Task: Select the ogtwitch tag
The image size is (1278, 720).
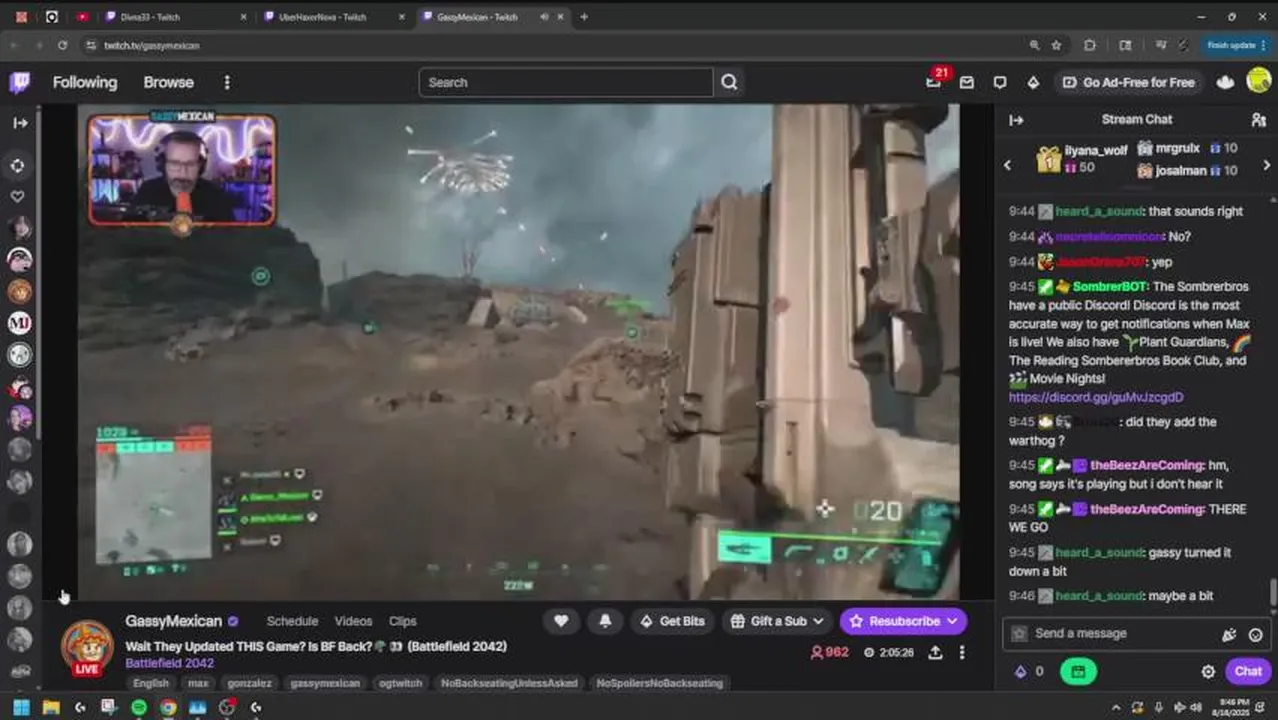Action: [x=400, y=683]
